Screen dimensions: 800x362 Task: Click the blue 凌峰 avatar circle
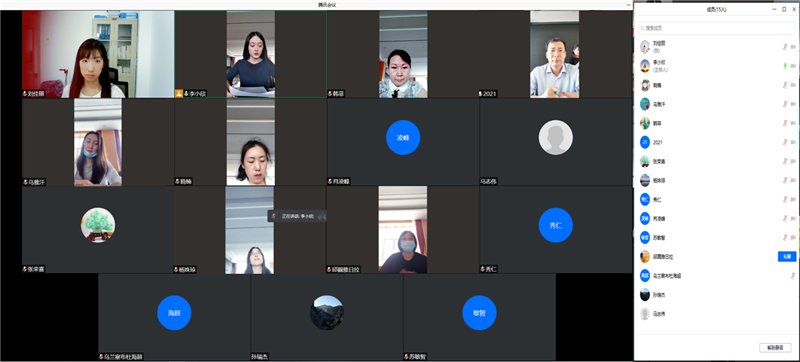[x=403, y=137]
